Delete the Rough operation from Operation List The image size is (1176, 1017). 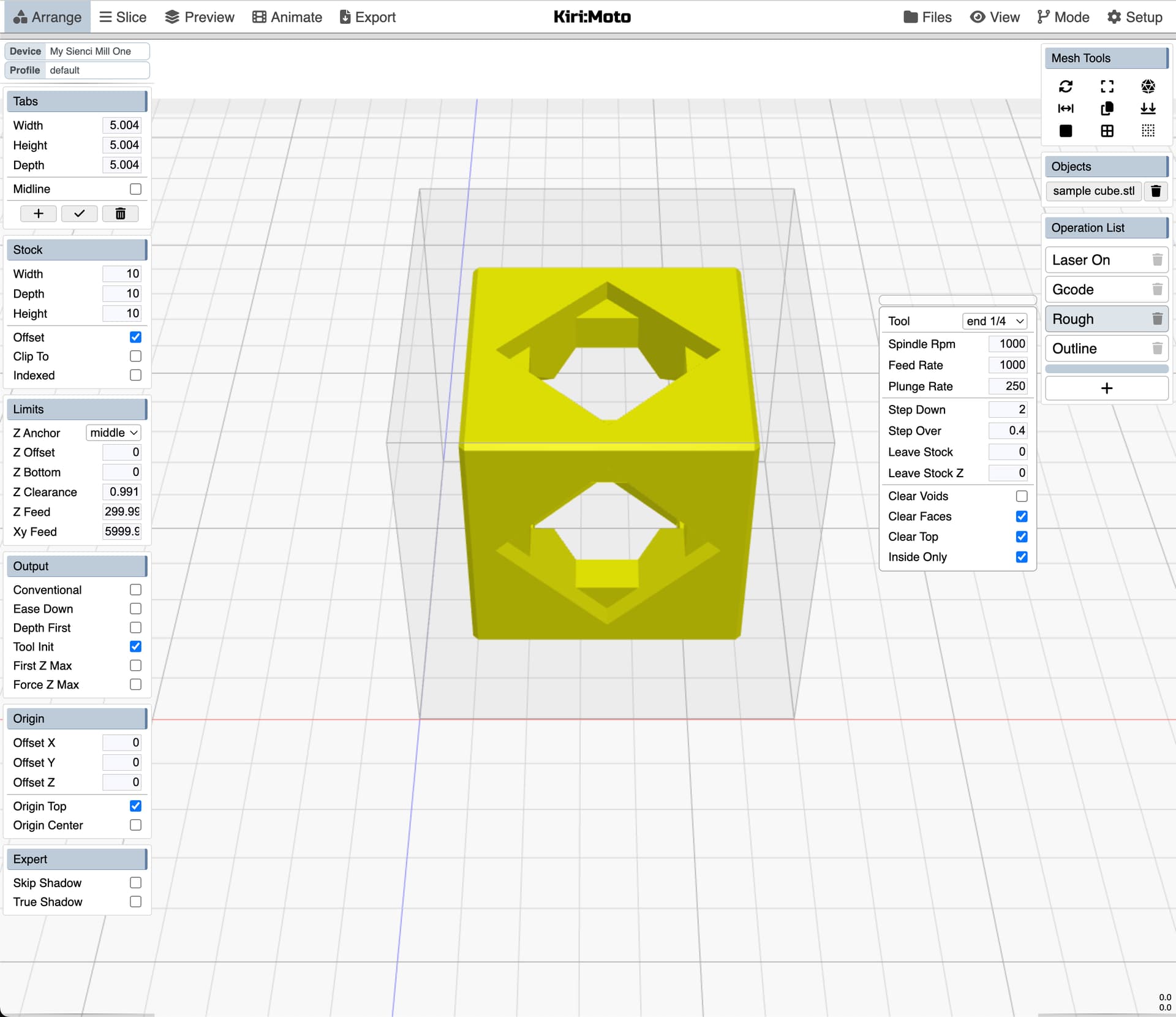pos(1157,319)
